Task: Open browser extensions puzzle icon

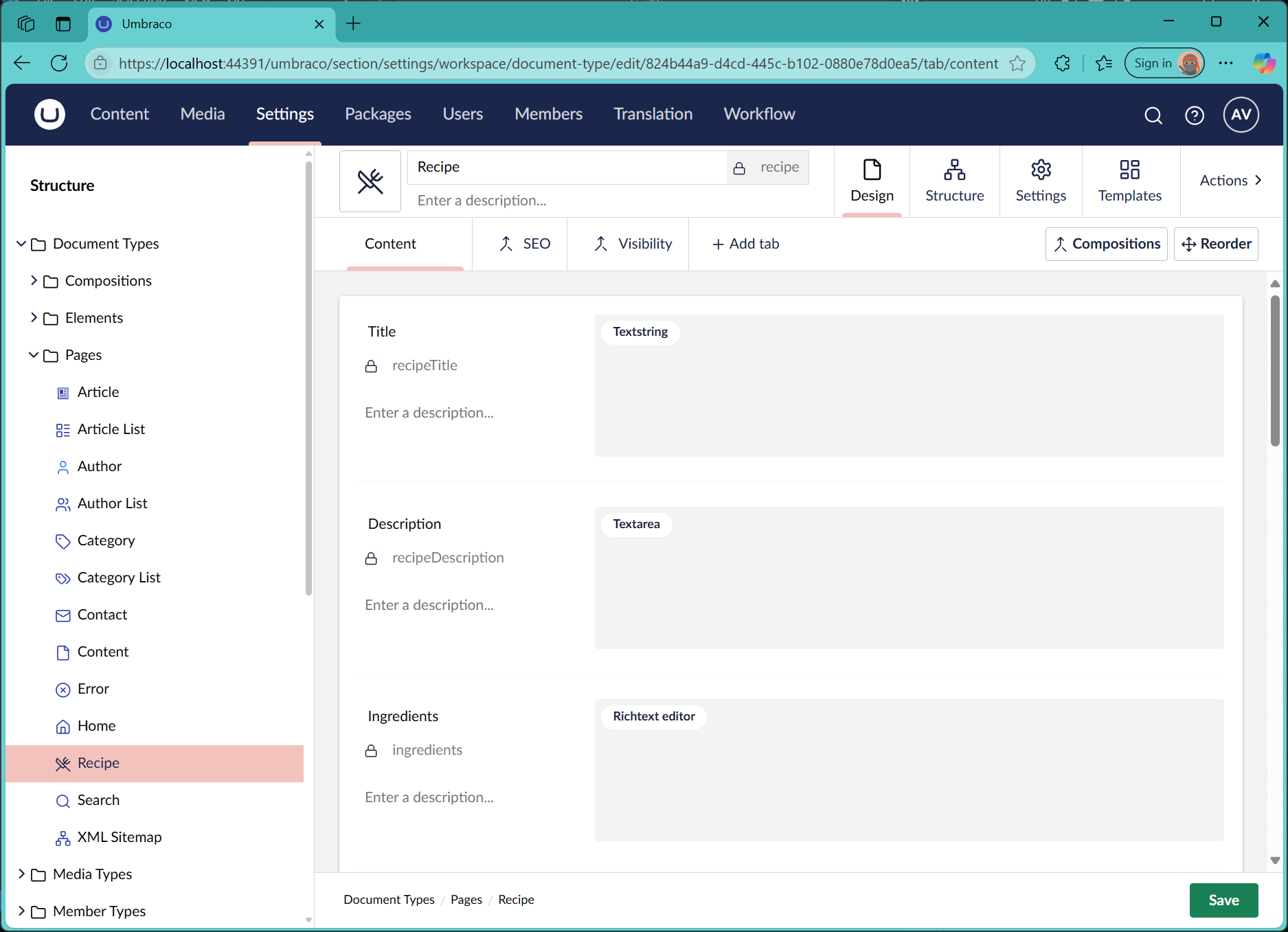Action: [1062, 63]
